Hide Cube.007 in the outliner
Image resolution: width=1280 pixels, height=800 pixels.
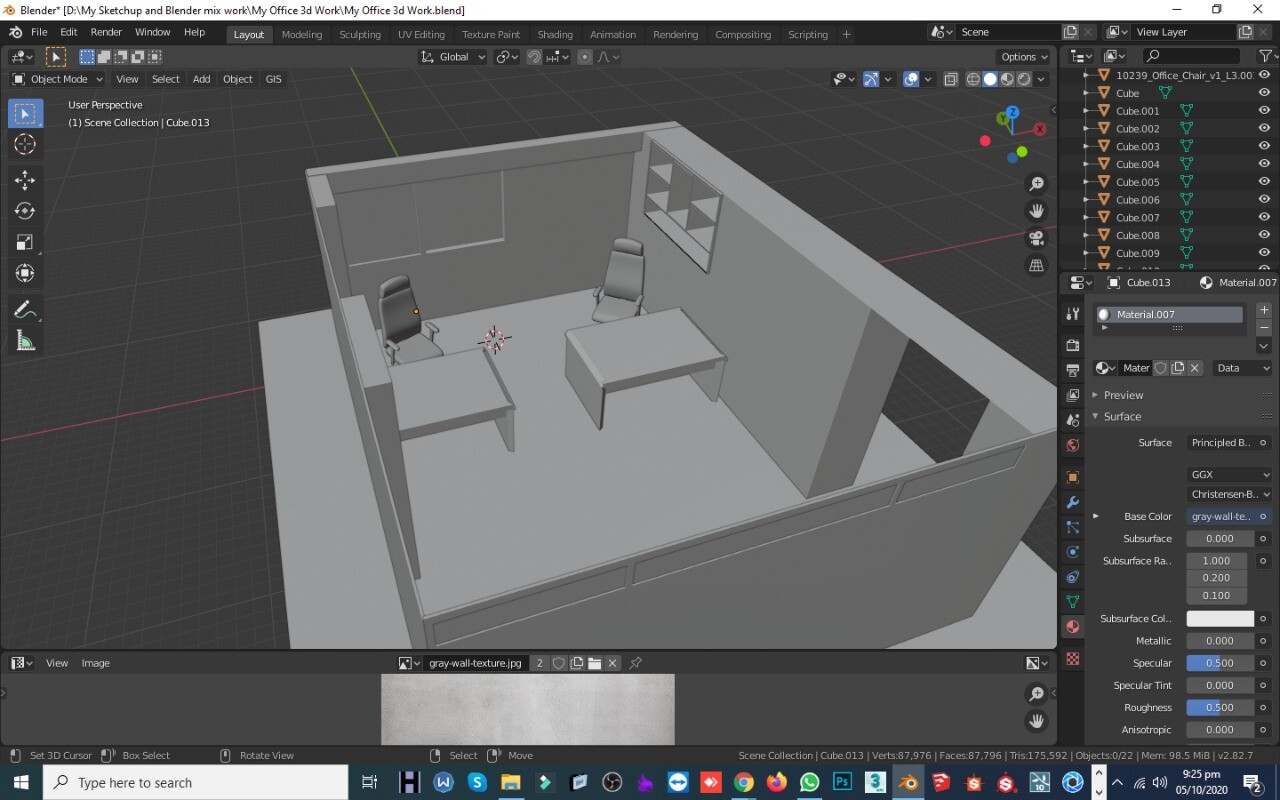click(1264, 217)
